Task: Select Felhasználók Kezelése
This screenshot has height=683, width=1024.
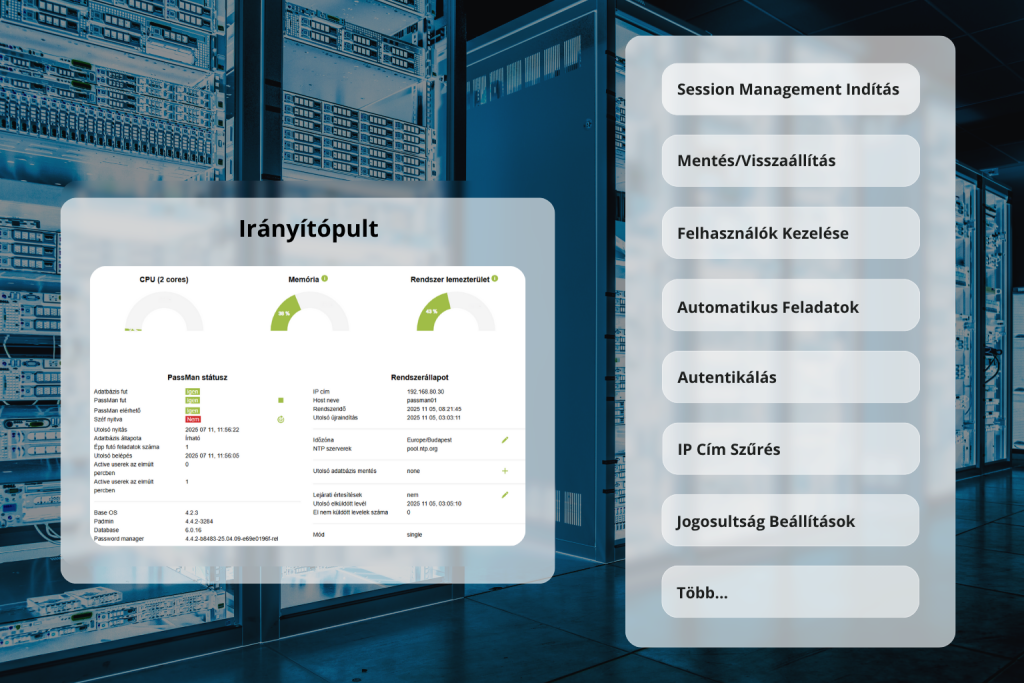Action: (x=790, y=233)
